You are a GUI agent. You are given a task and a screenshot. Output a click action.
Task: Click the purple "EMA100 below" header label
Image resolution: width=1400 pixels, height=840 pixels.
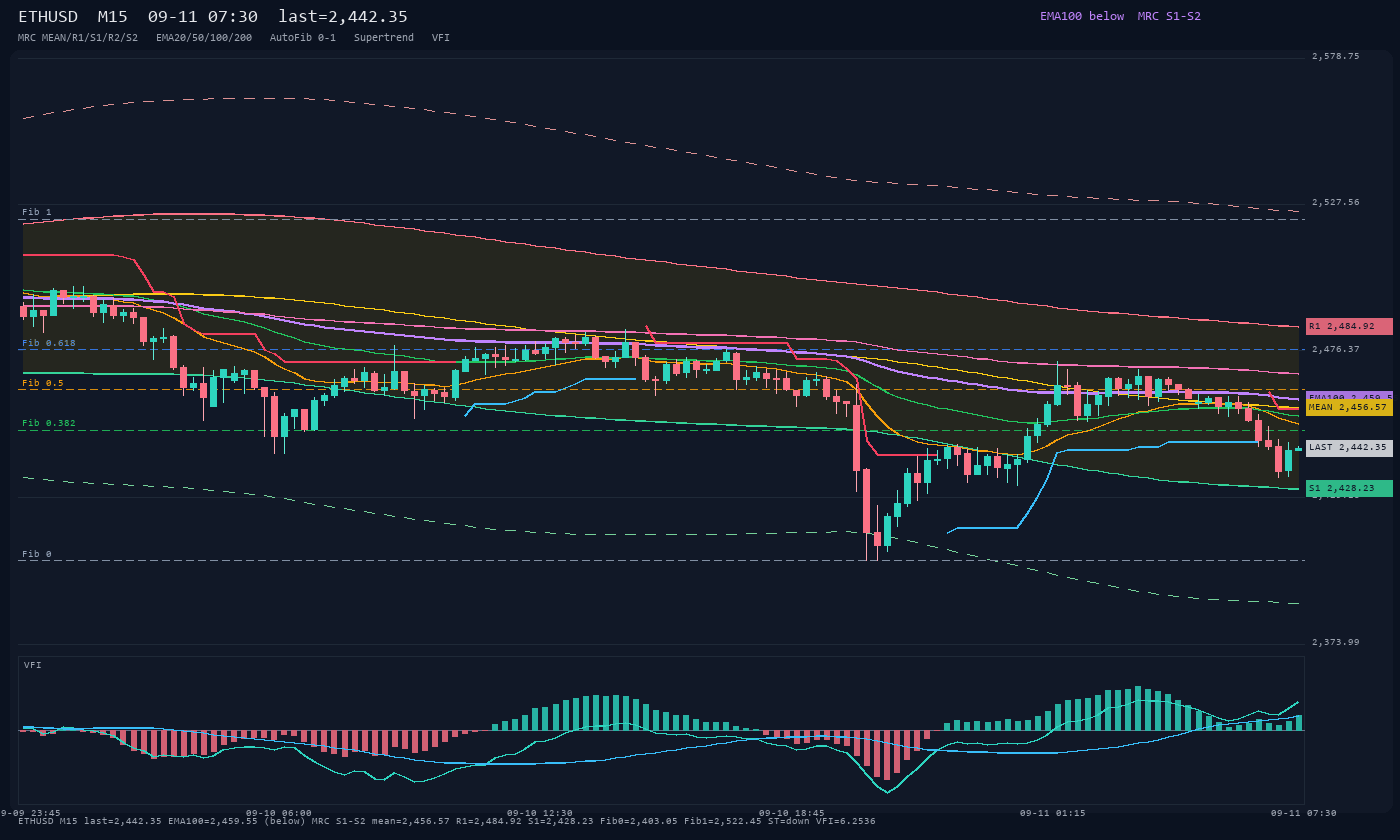click(x=1082, y=16)
